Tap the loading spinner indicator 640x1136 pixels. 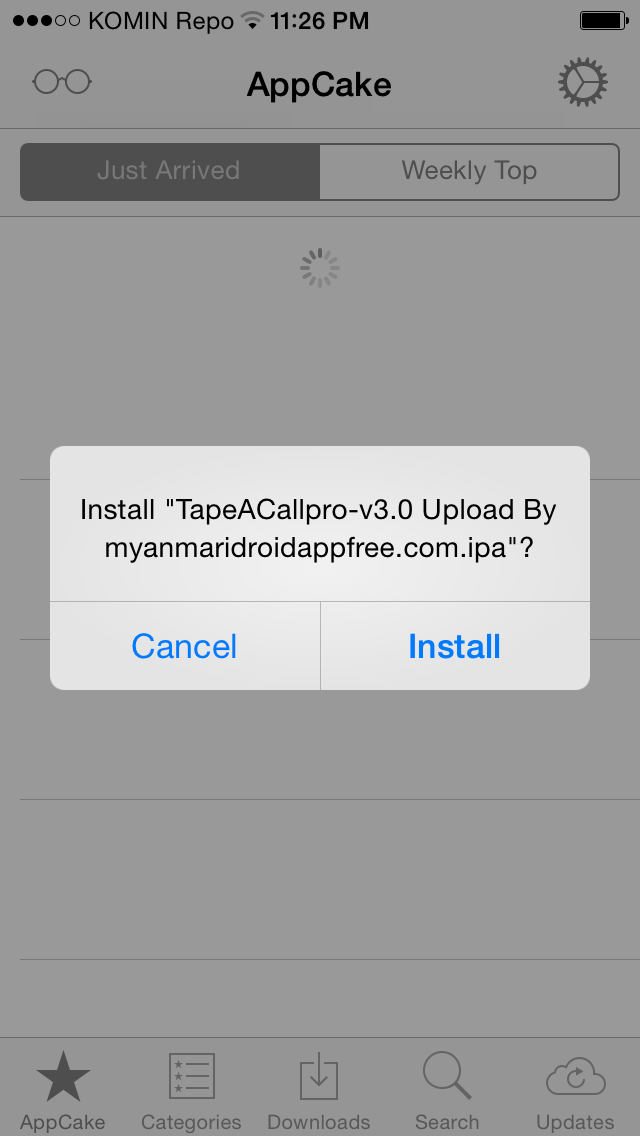pos(320,269)
